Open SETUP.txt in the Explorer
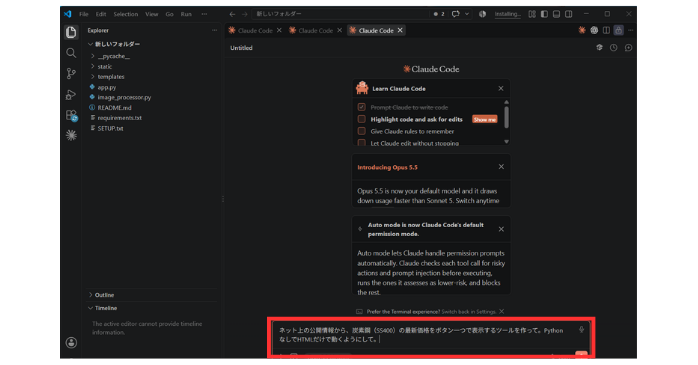This screenshot has height=365, width=698. [110, 128]
